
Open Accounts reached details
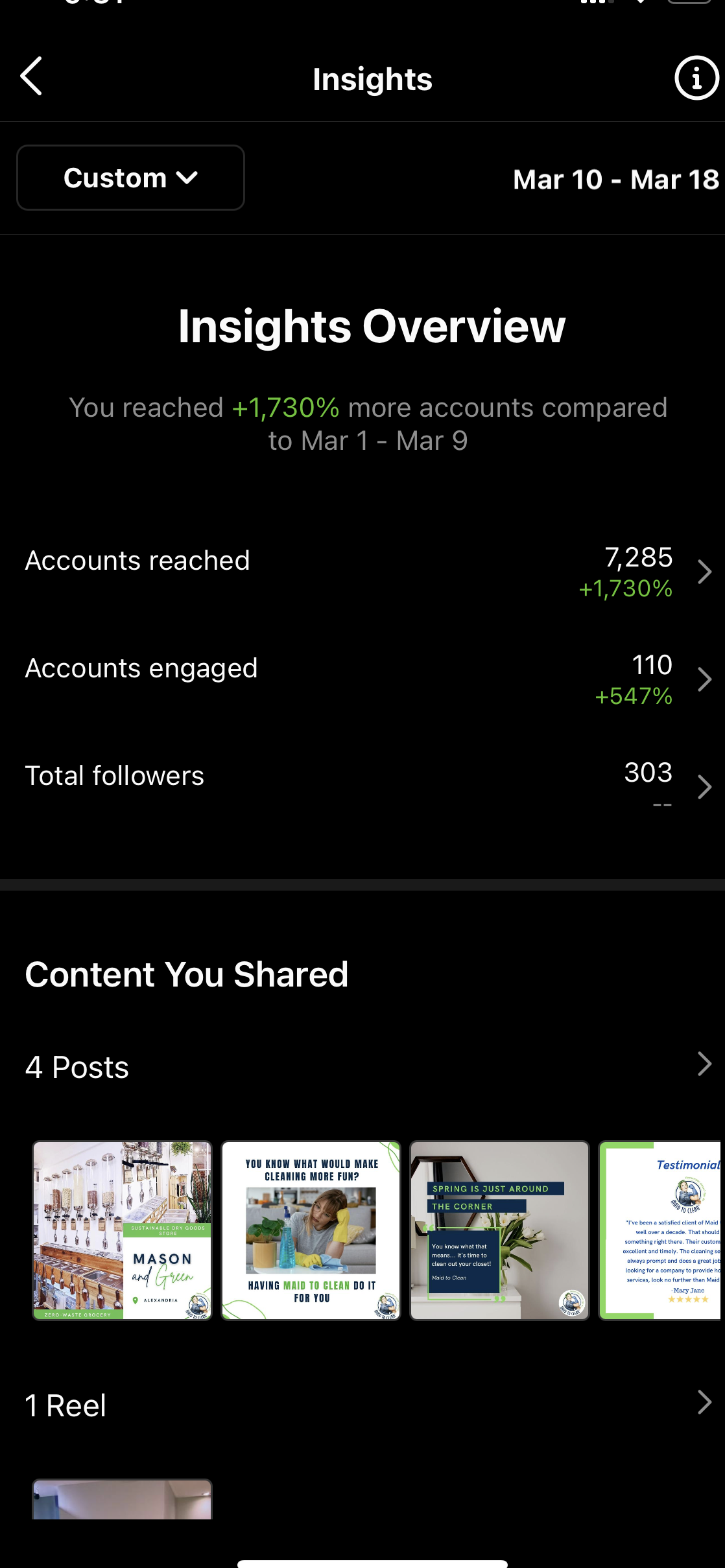[137, 561]
